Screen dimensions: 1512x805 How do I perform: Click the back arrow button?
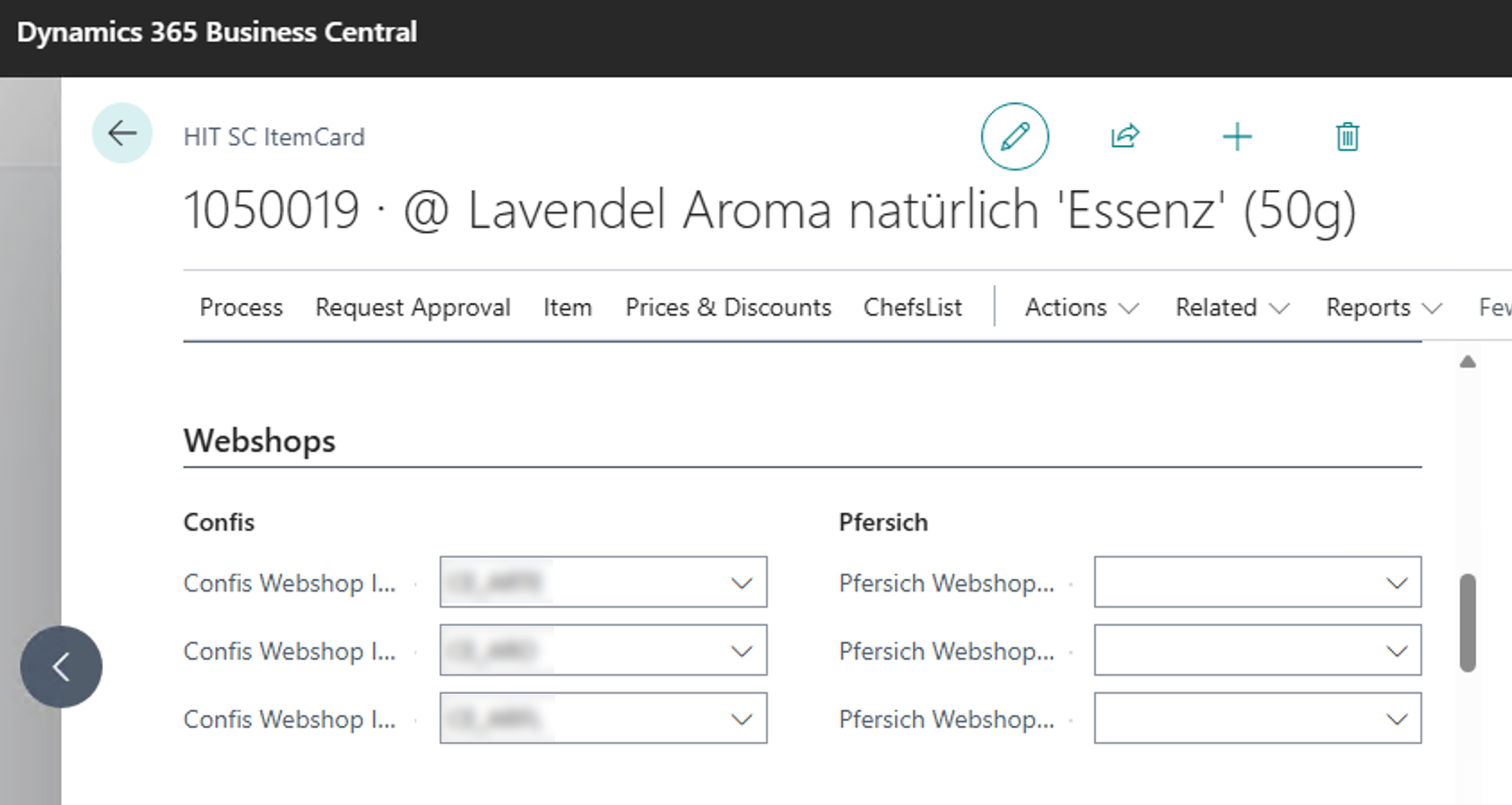click(122, 134)
